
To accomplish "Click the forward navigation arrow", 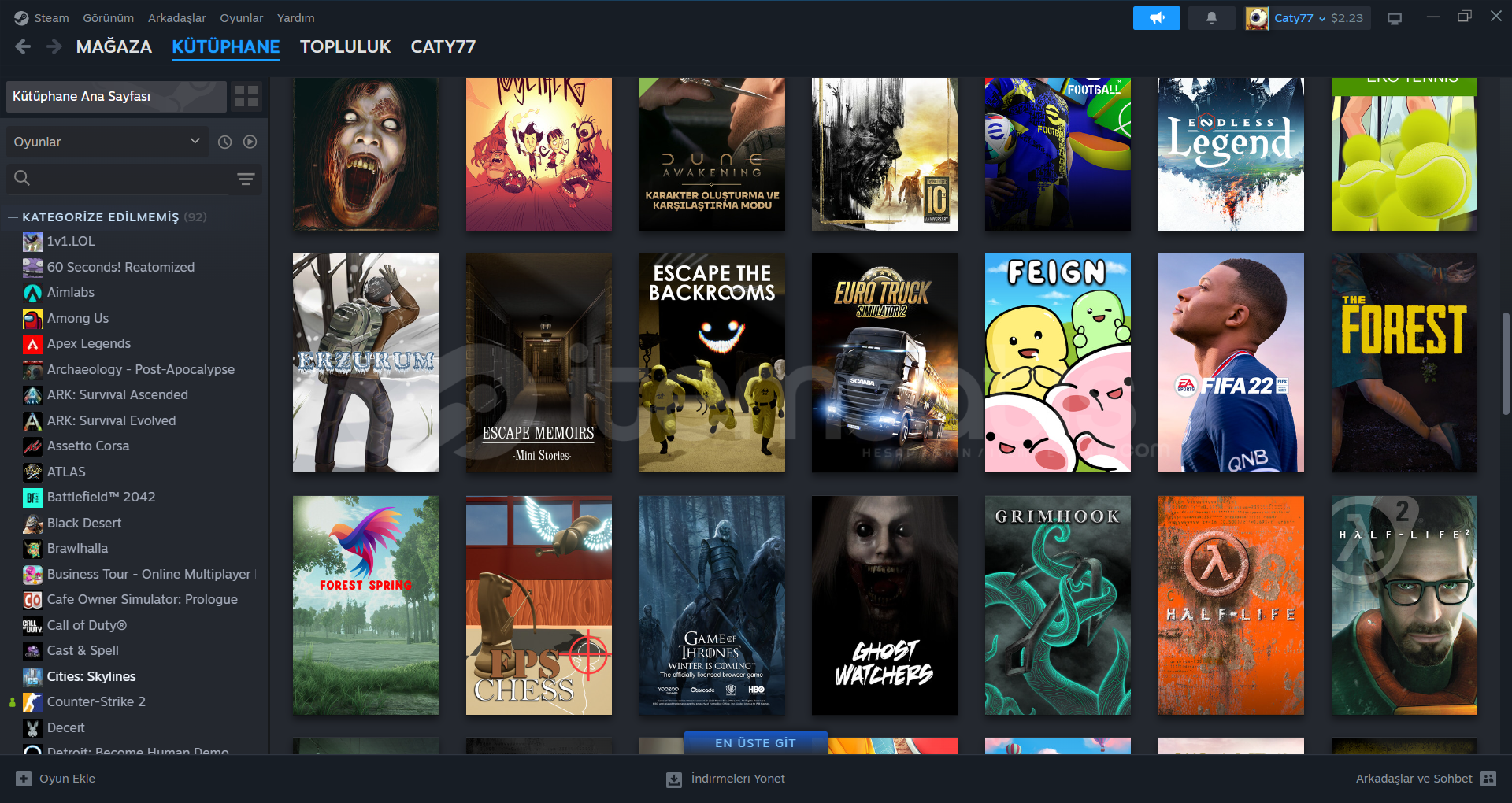I will click(x=54, y=47).
